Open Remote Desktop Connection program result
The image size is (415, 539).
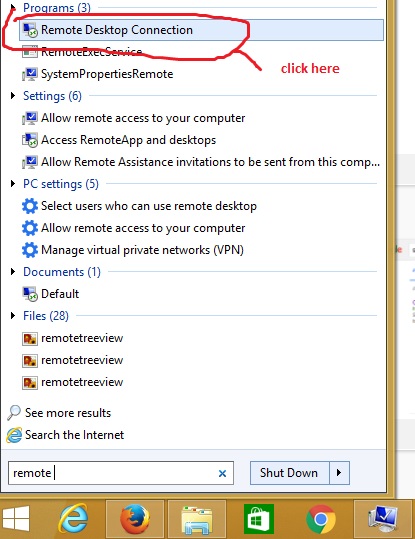[x=201, y=30]
